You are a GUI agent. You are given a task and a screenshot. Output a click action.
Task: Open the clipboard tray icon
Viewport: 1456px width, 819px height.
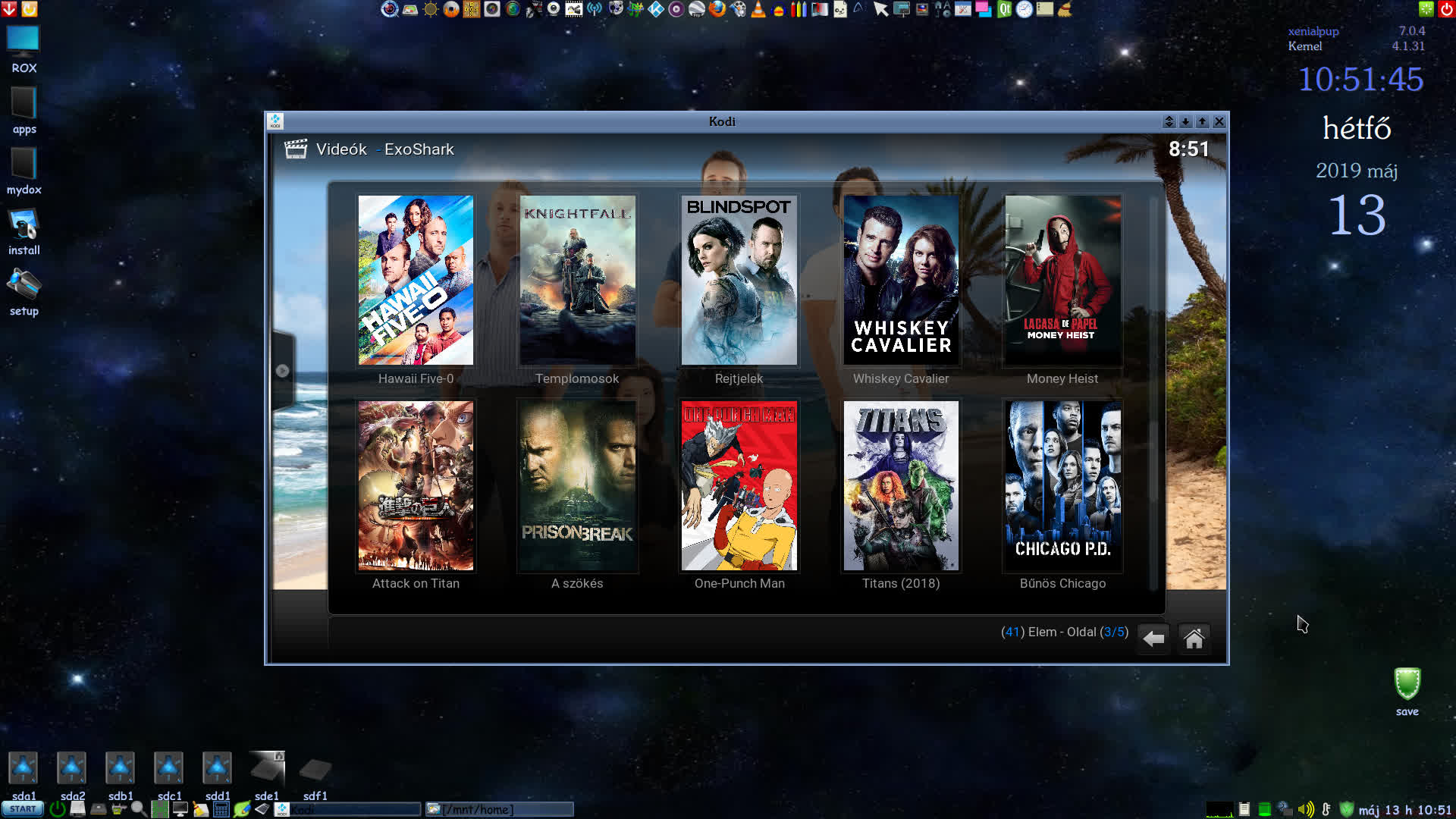tap(1244, 809)
